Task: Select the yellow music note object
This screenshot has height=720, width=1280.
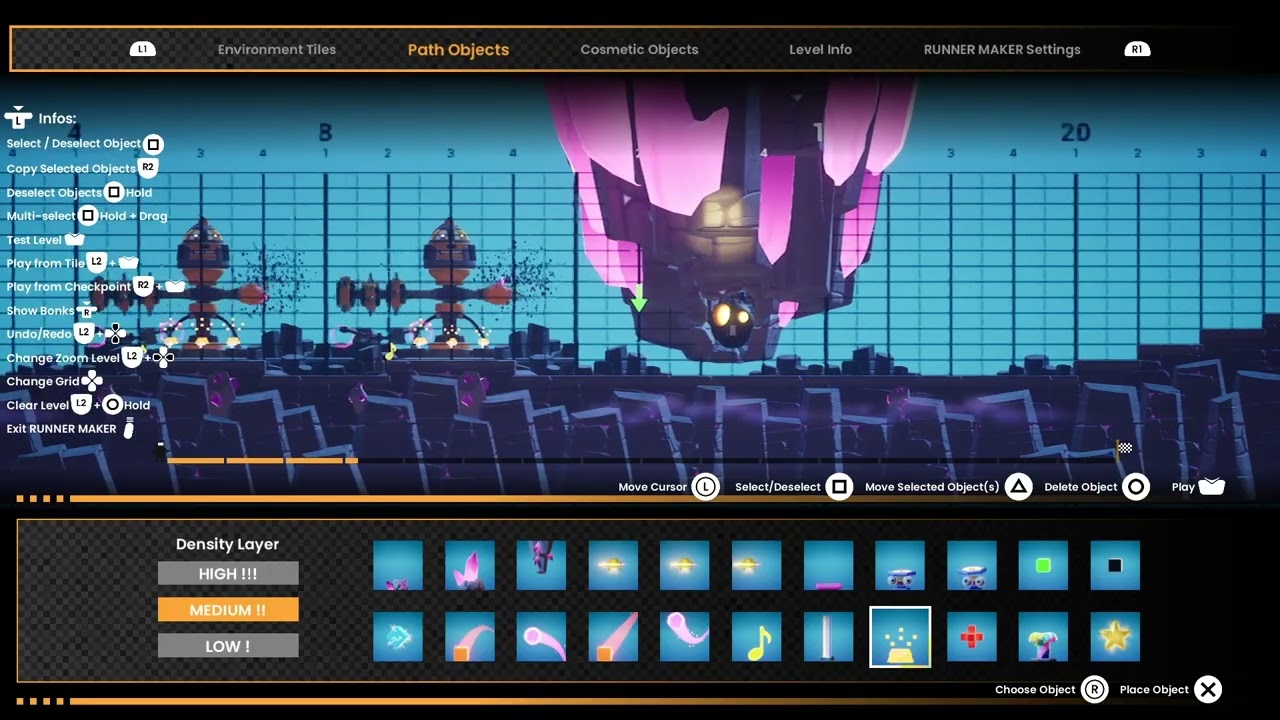Action: point(757,637)
